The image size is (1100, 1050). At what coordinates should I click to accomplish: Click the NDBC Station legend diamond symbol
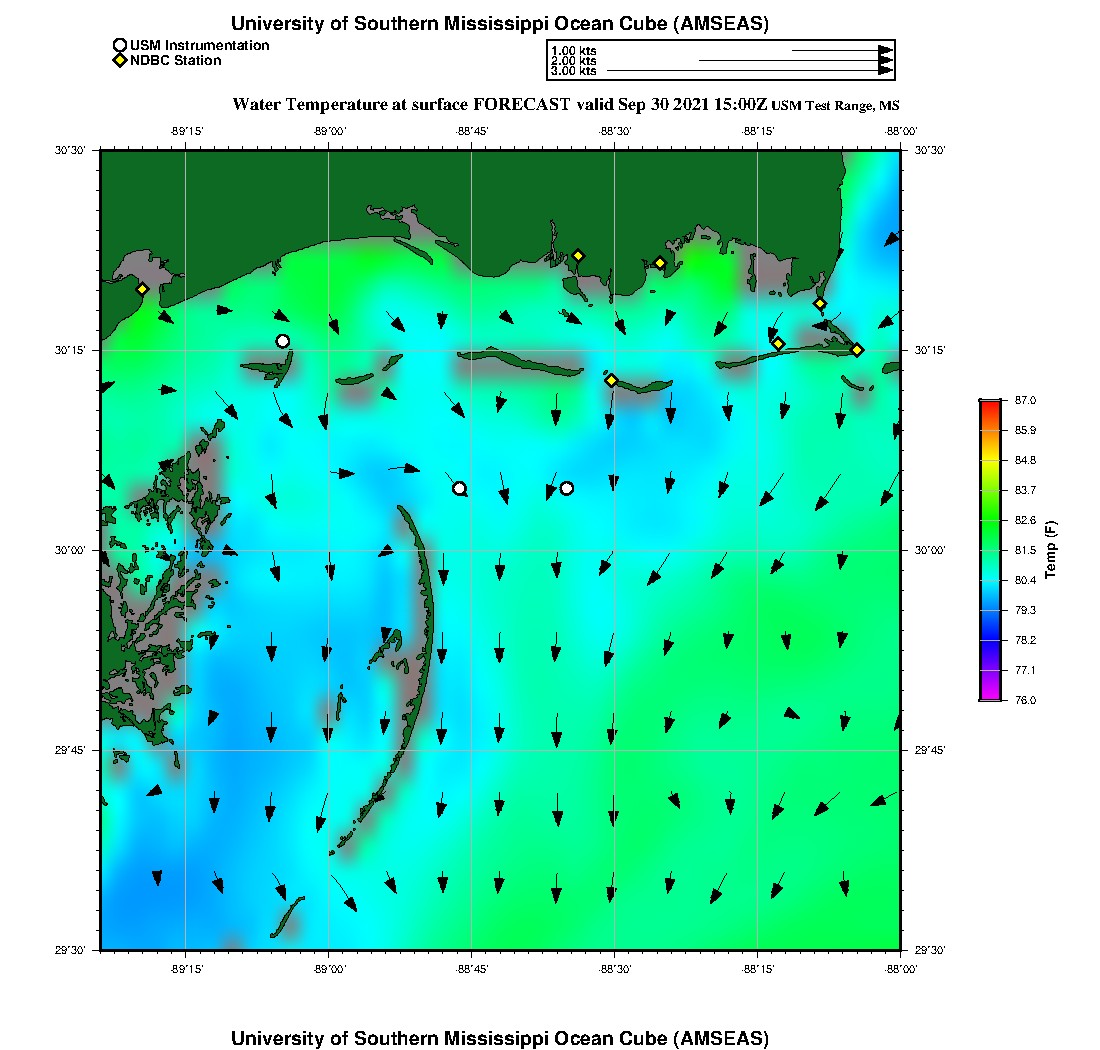click(120, 60)
